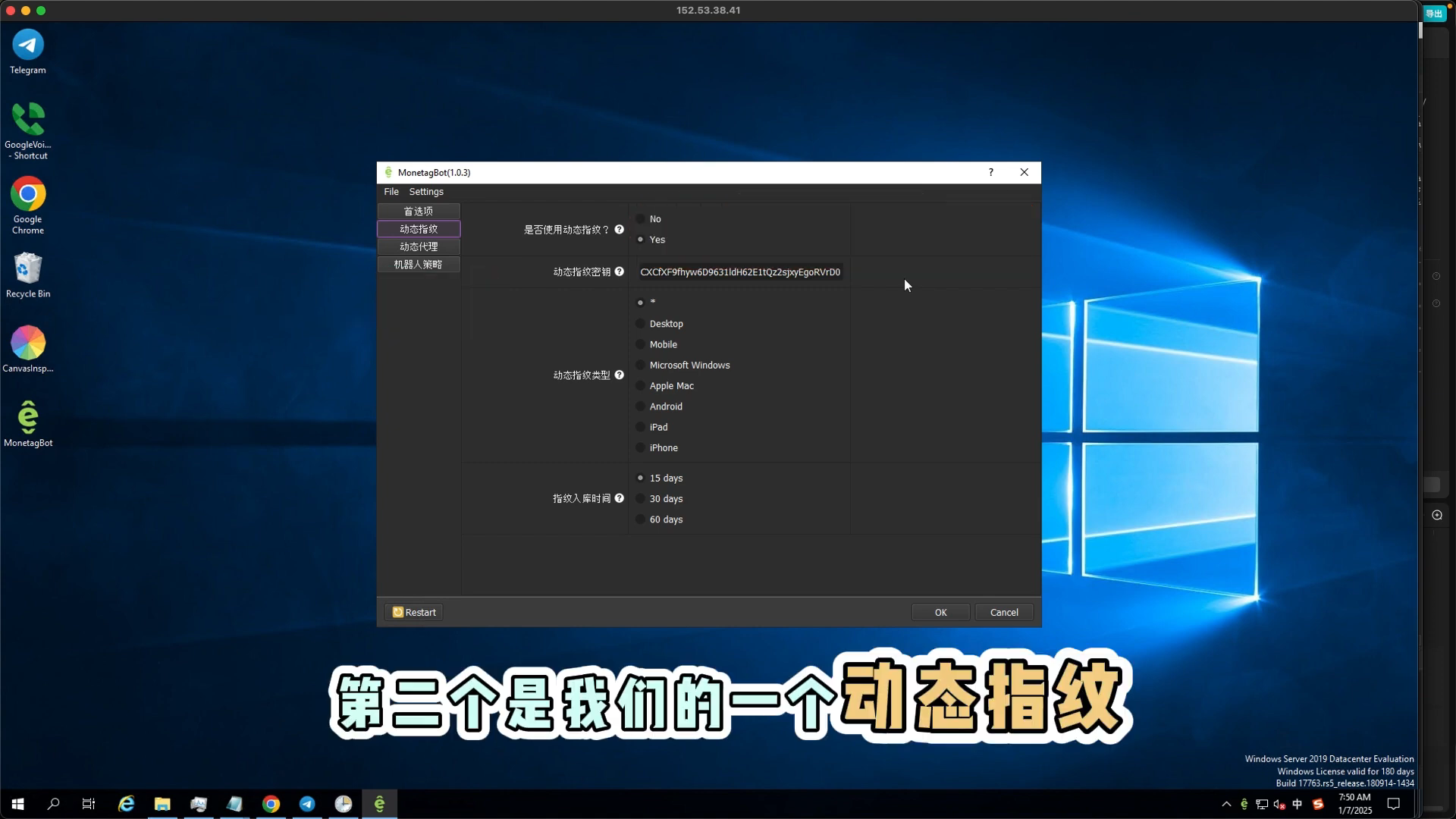This screenshot has height=819, width=1456.
Task: Click the Cancel button
Action: (1004, 612)
